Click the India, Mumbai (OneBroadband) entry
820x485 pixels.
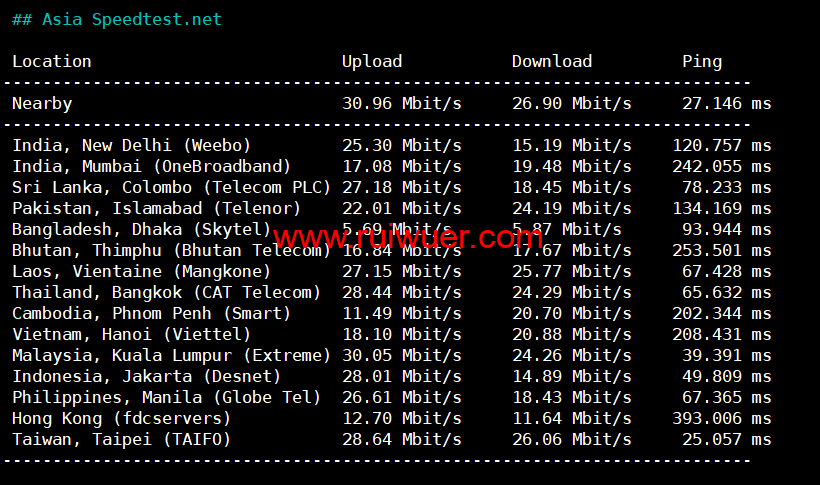pyautogui.click(x=151, y=166)
